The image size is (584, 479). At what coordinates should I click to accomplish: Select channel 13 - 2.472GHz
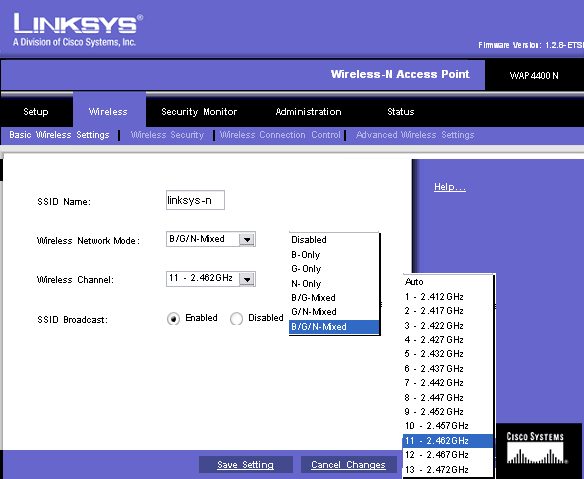448,470
